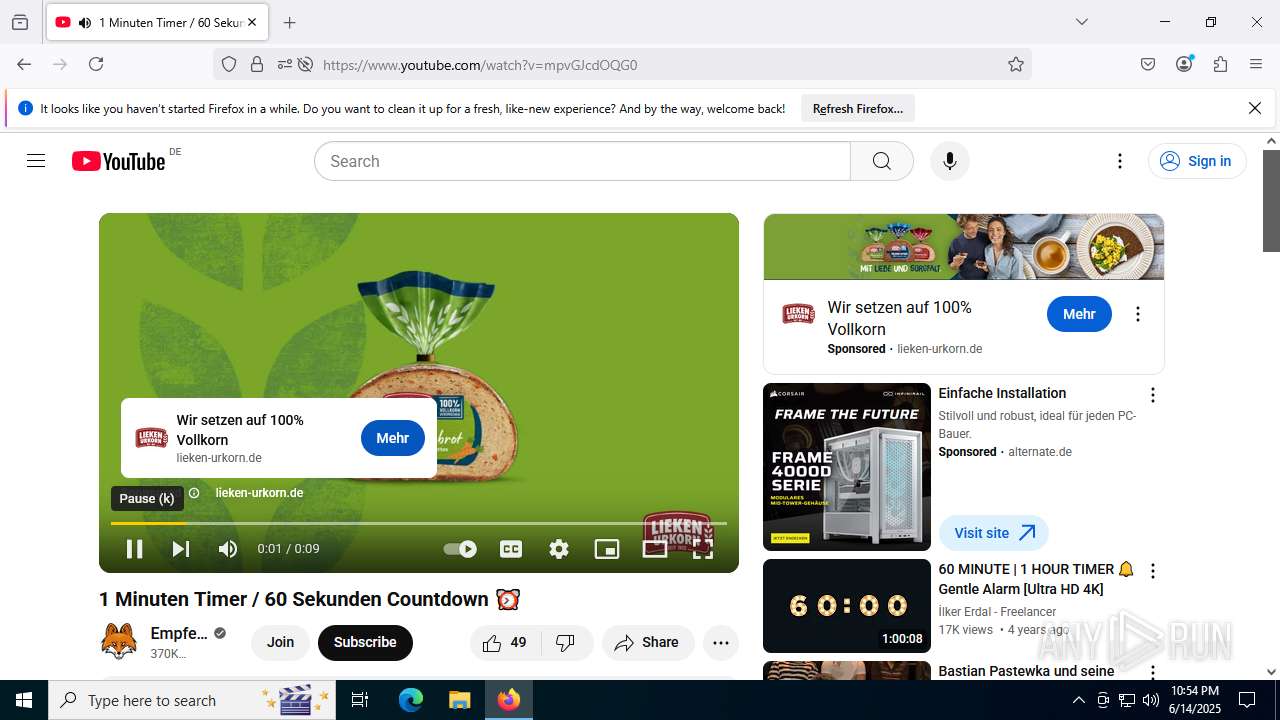This screenshot has height=720, width=1280.
Task: Toggle subtitles with the CC button
Action: coord(511,549)
